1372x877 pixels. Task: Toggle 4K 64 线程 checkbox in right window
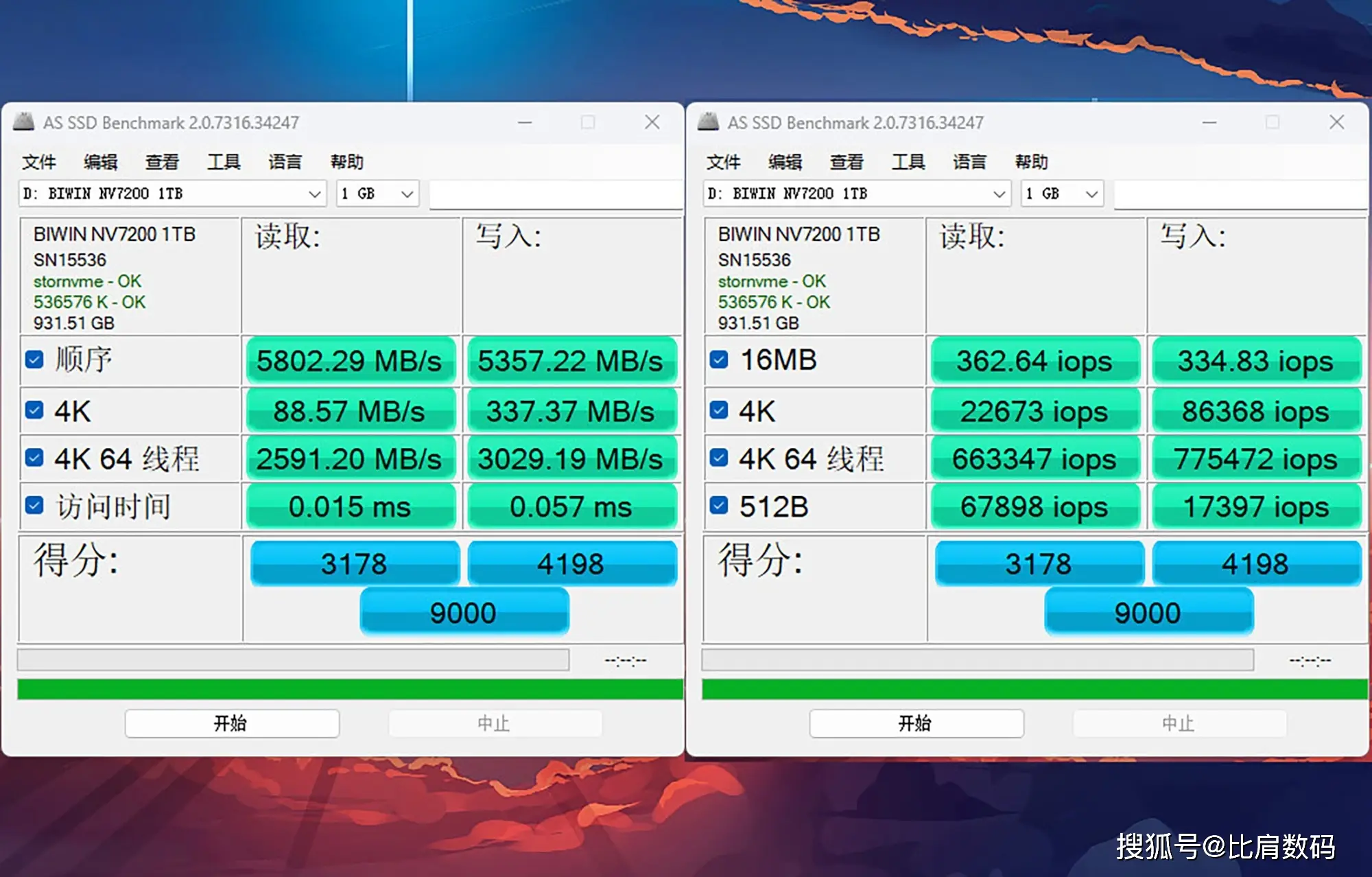point(719,458)
